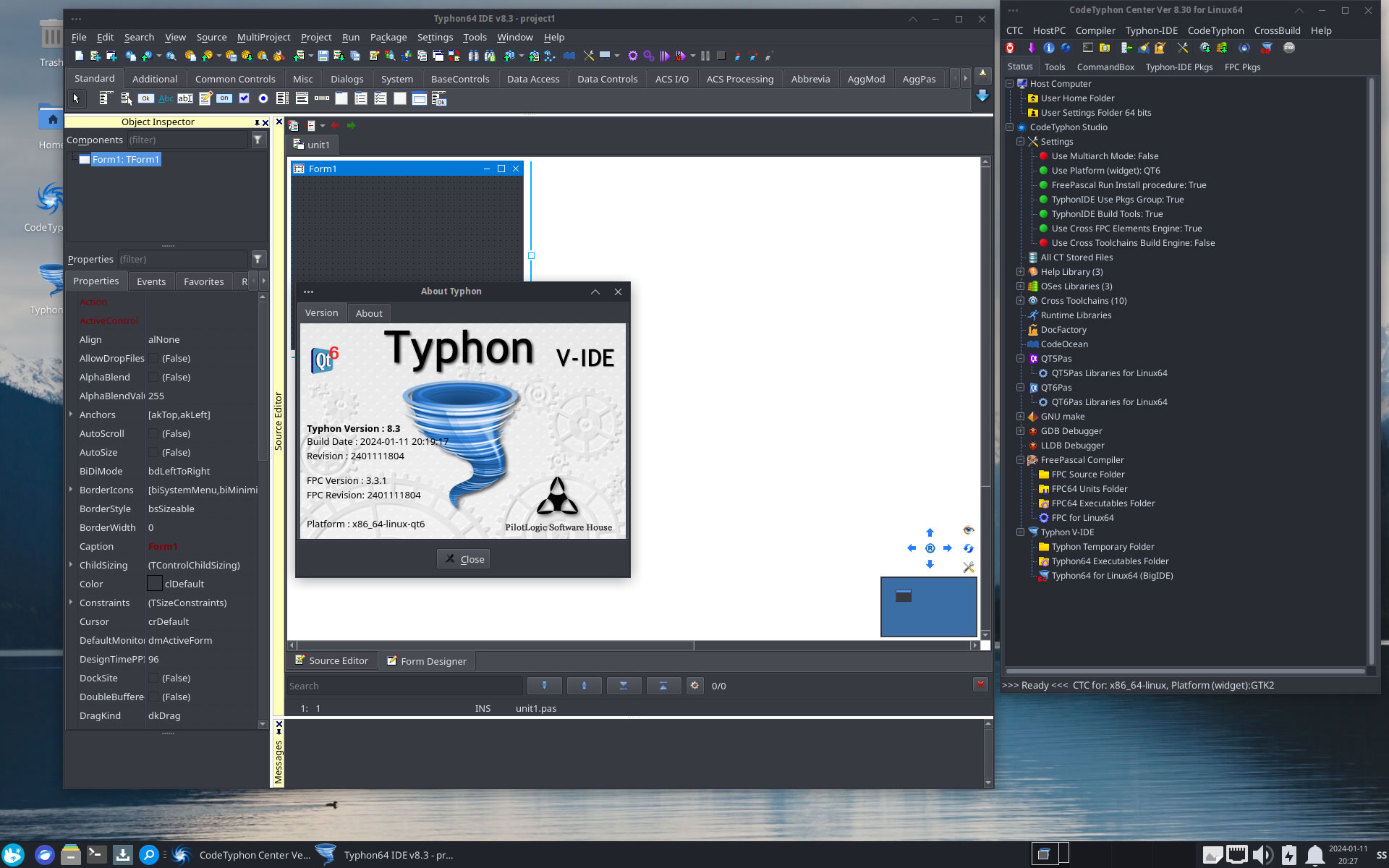Click the Stop square icon in IDE toolbar
The image size is (1389, 868).
(x=721, y=56)
